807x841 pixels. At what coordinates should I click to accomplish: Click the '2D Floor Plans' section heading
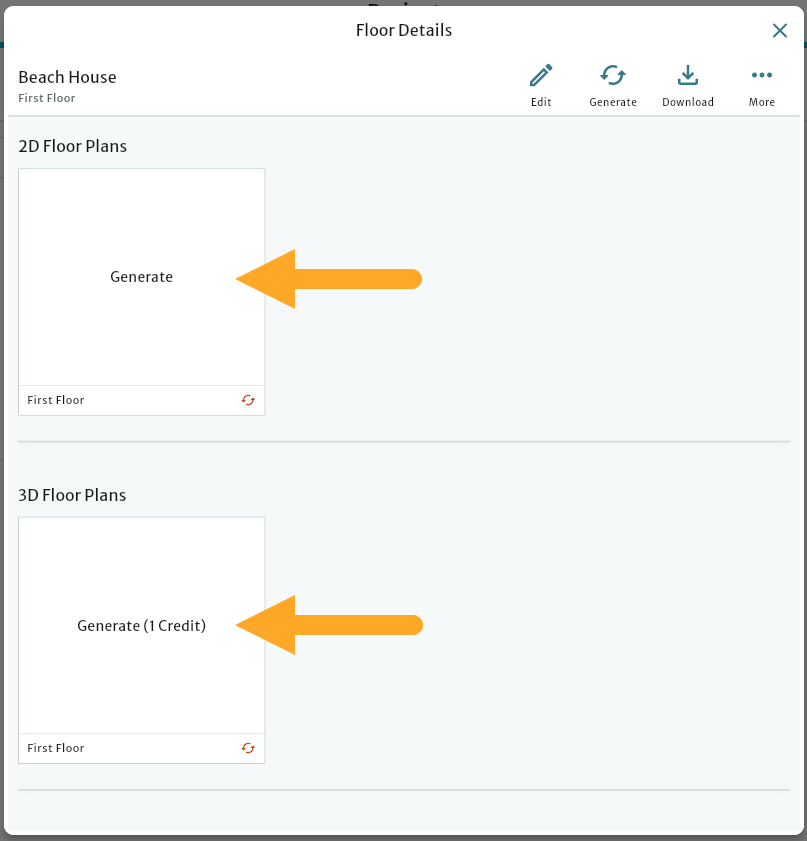coord(73,146)
